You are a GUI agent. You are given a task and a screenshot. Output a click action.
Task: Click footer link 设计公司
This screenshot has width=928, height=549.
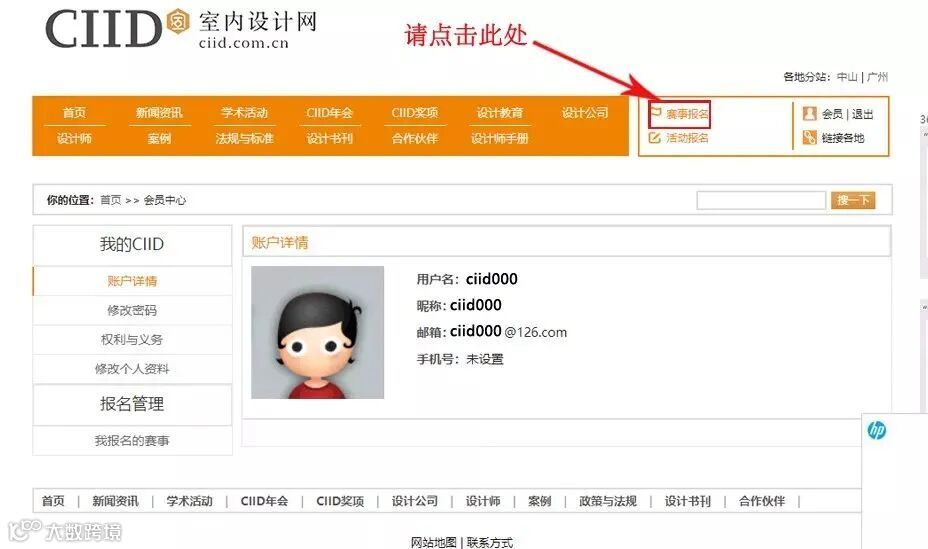coord(415,501)
